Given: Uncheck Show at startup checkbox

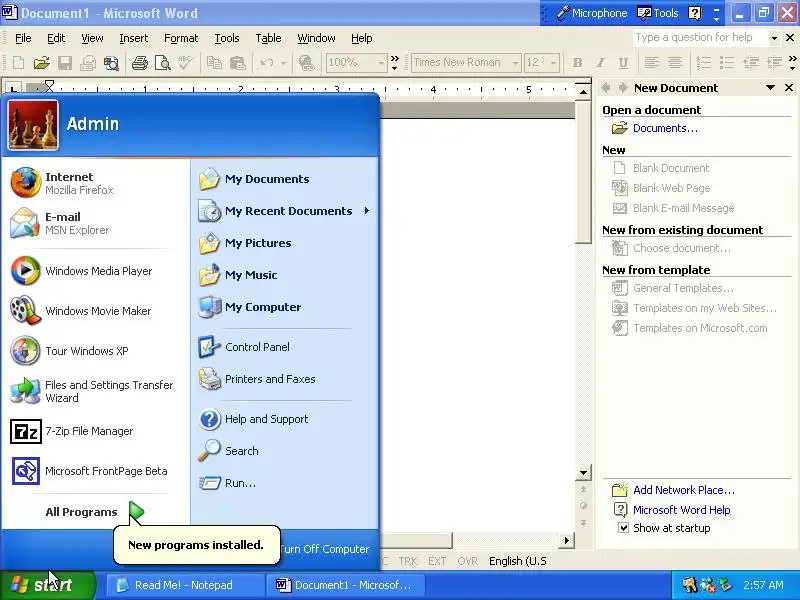Looking at the screenshot, I should point(623,528).
